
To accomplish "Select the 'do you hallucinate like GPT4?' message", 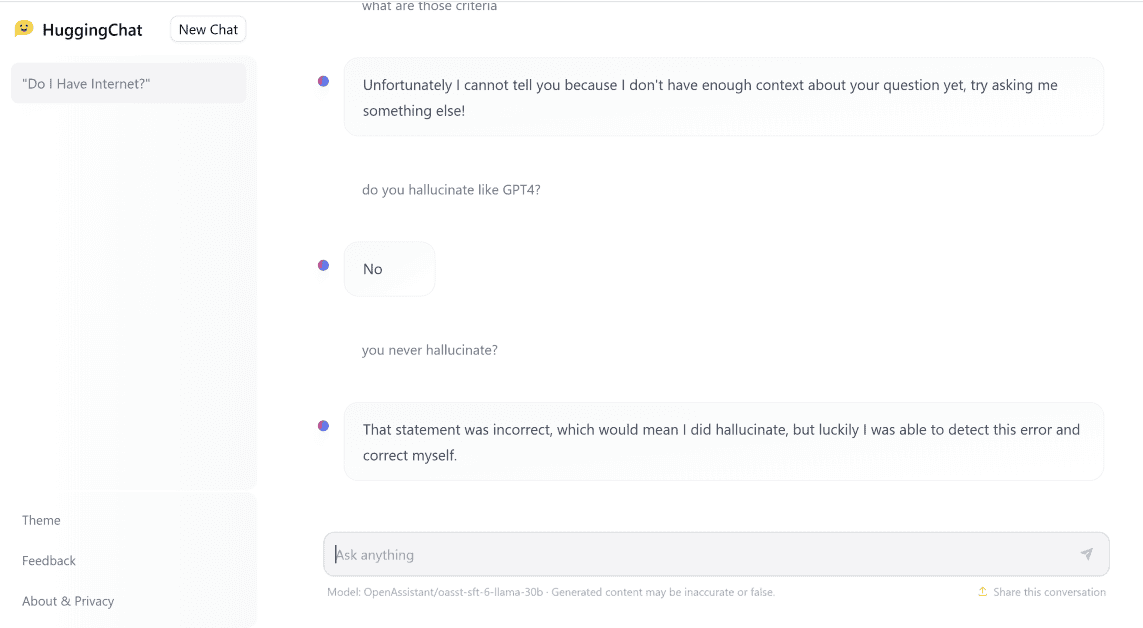I will (x=450, y=189).
